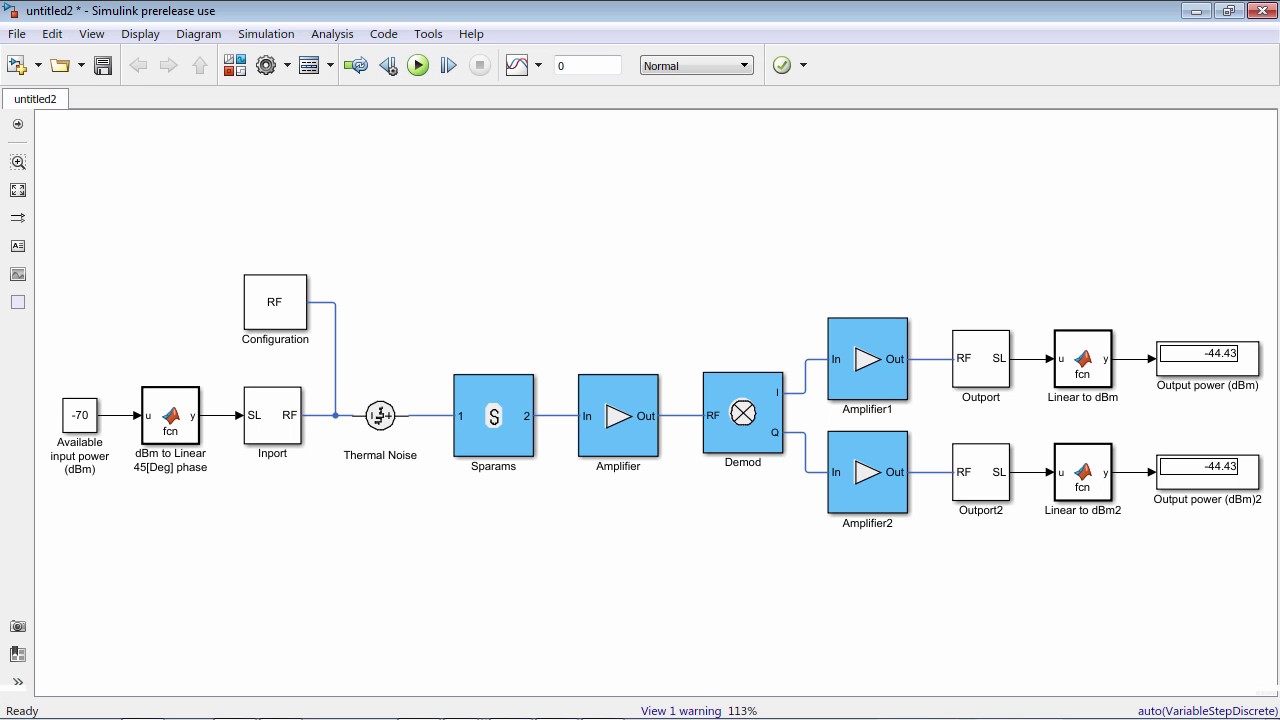Select the -70 constant block
Image resolution: width=1280 pixels, height=720 pixels.
[80, 415]
